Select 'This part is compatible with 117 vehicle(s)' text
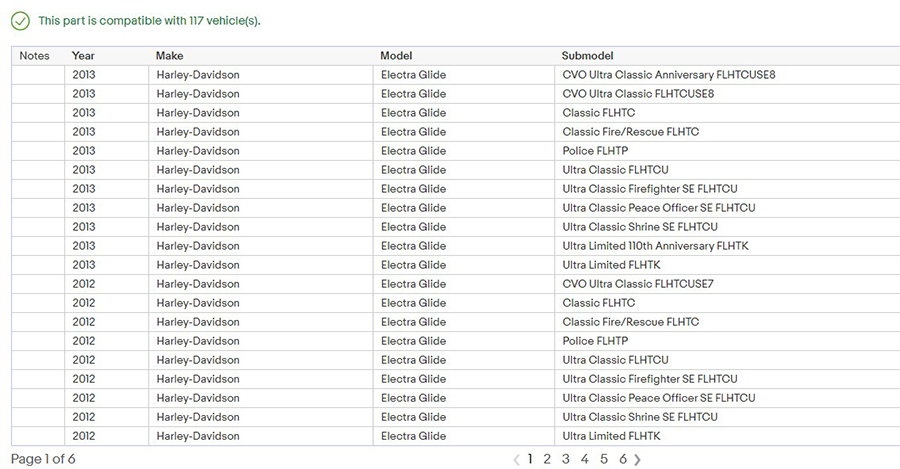 (x=149, y=21)
